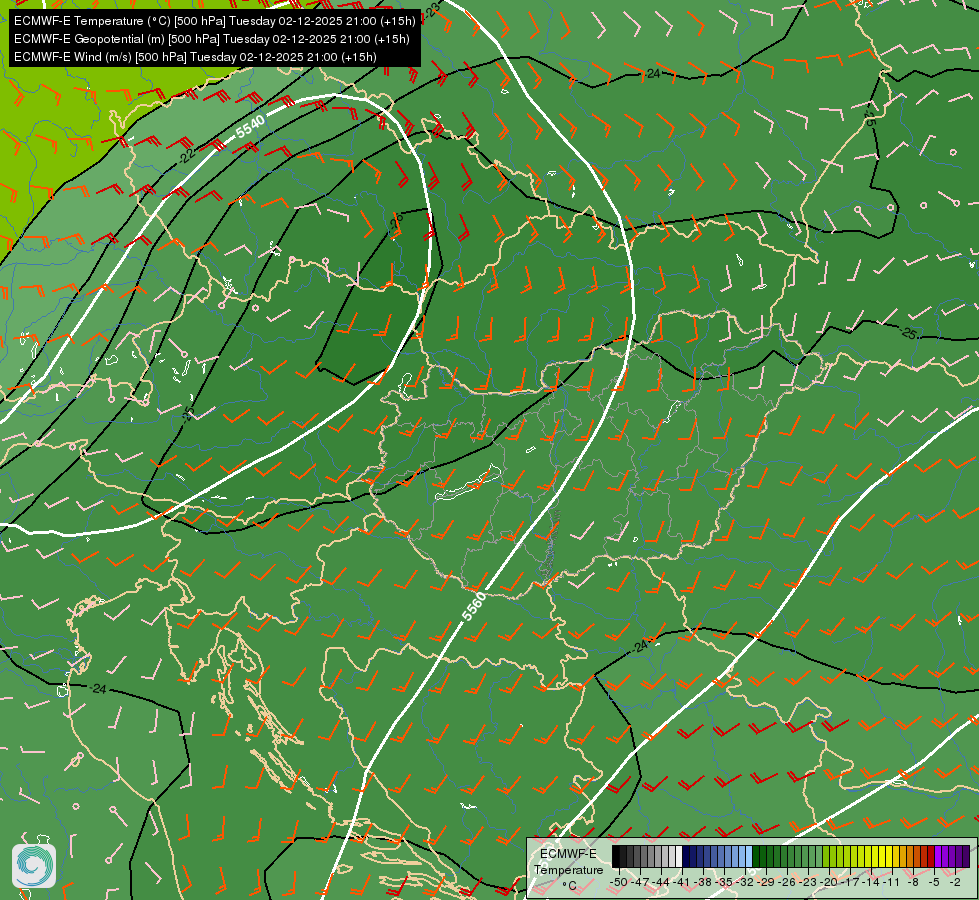The width and height of the screenshot is (979, 900).
Task: Click the -44 legend tick label
Action: [x=661, y=882]
